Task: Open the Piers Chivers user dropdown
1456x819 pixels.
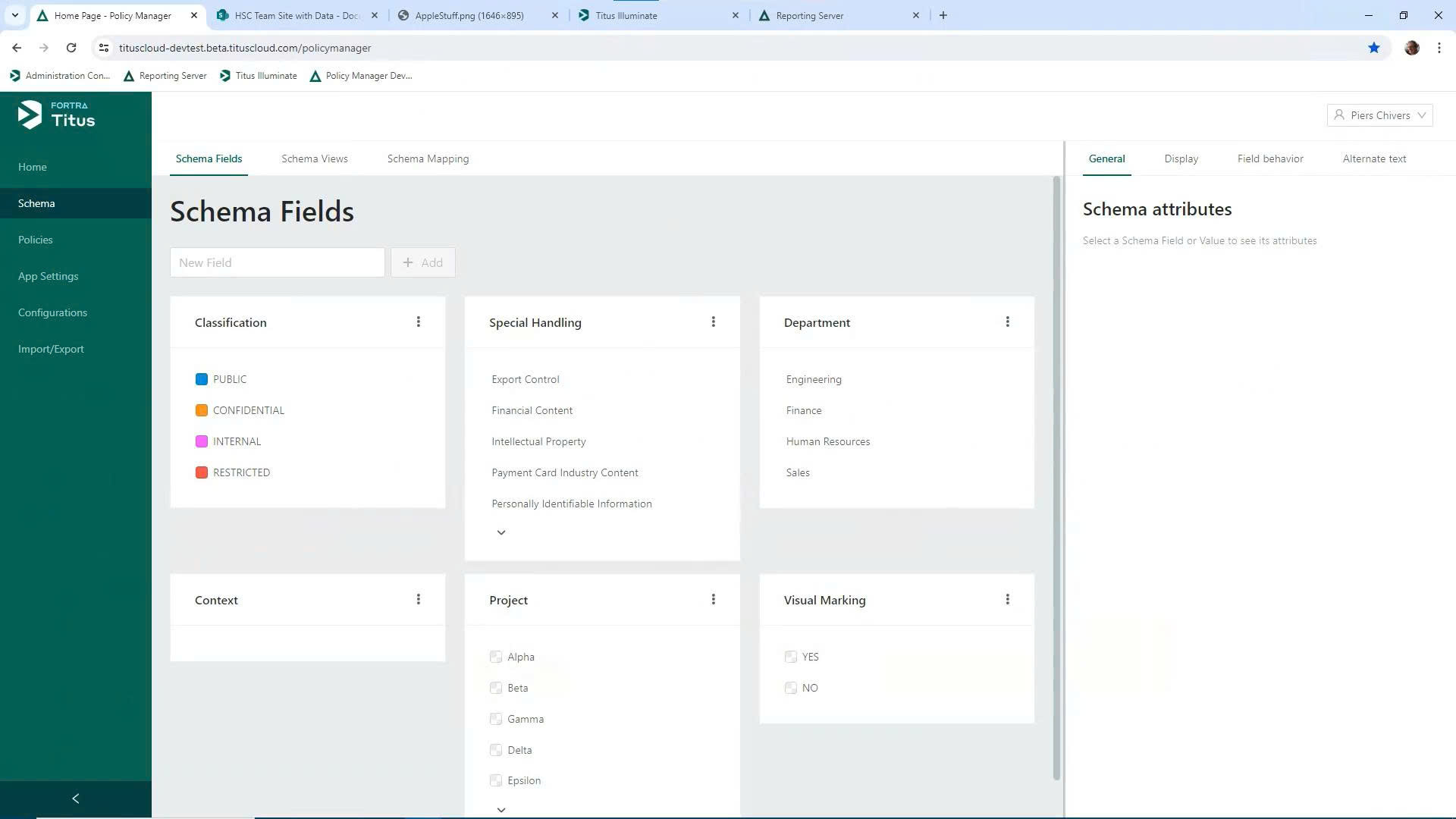Action: click(x=1379, y=115)
